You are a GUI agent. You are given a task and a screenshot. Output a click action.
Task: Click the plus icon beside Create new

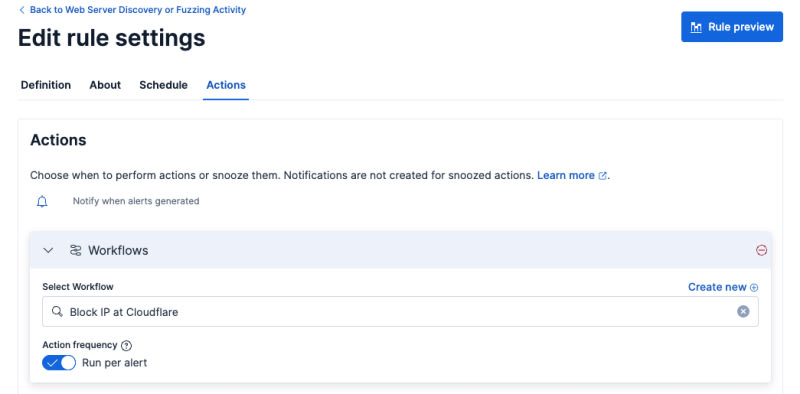click(x=754, y=287)
